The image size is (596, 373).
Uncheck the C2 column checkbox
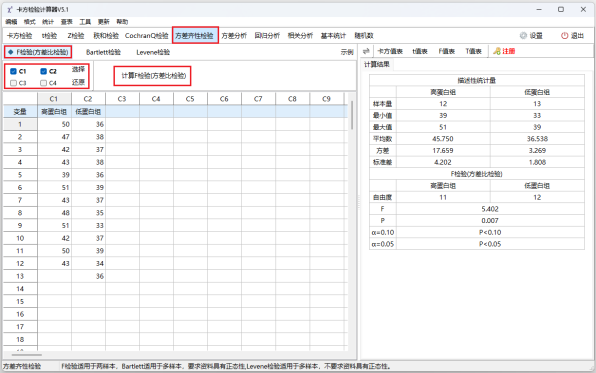(x=43, y=71)
